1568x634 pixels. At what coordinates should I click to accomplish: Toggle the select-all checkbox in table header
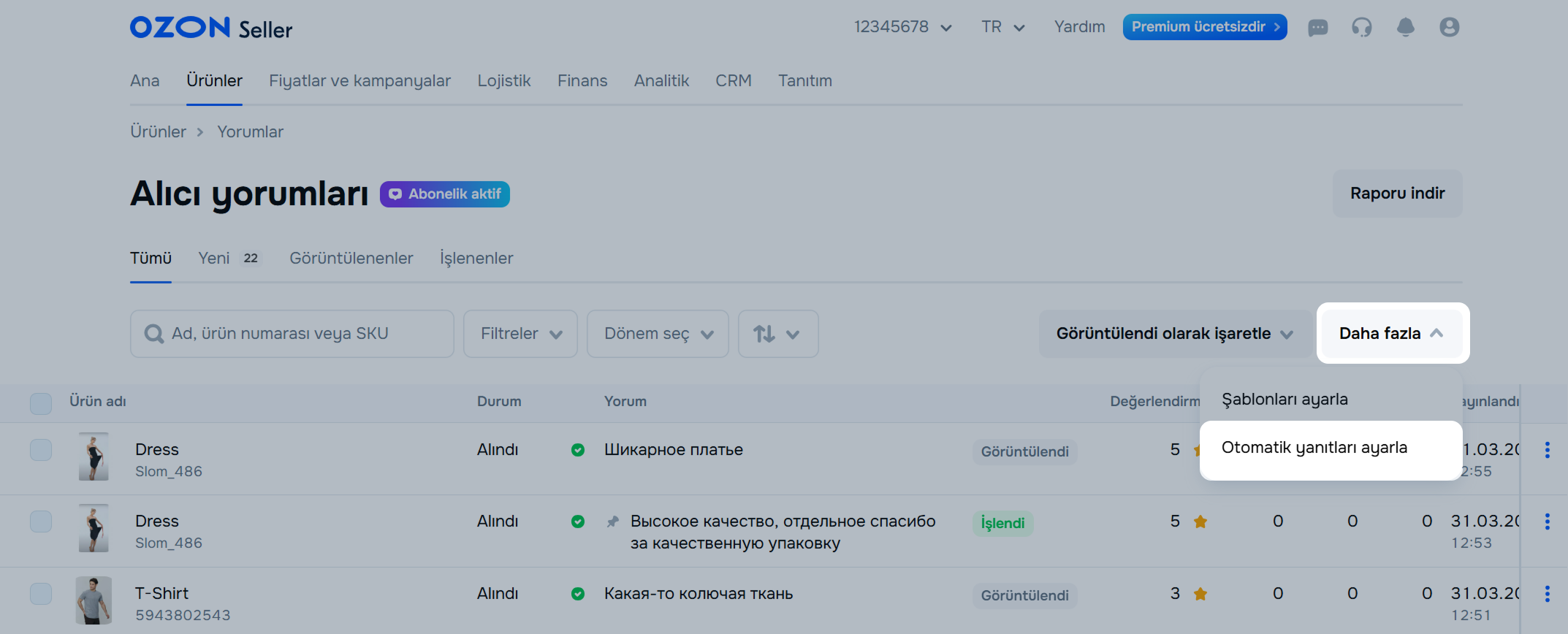tap(41, 403)
